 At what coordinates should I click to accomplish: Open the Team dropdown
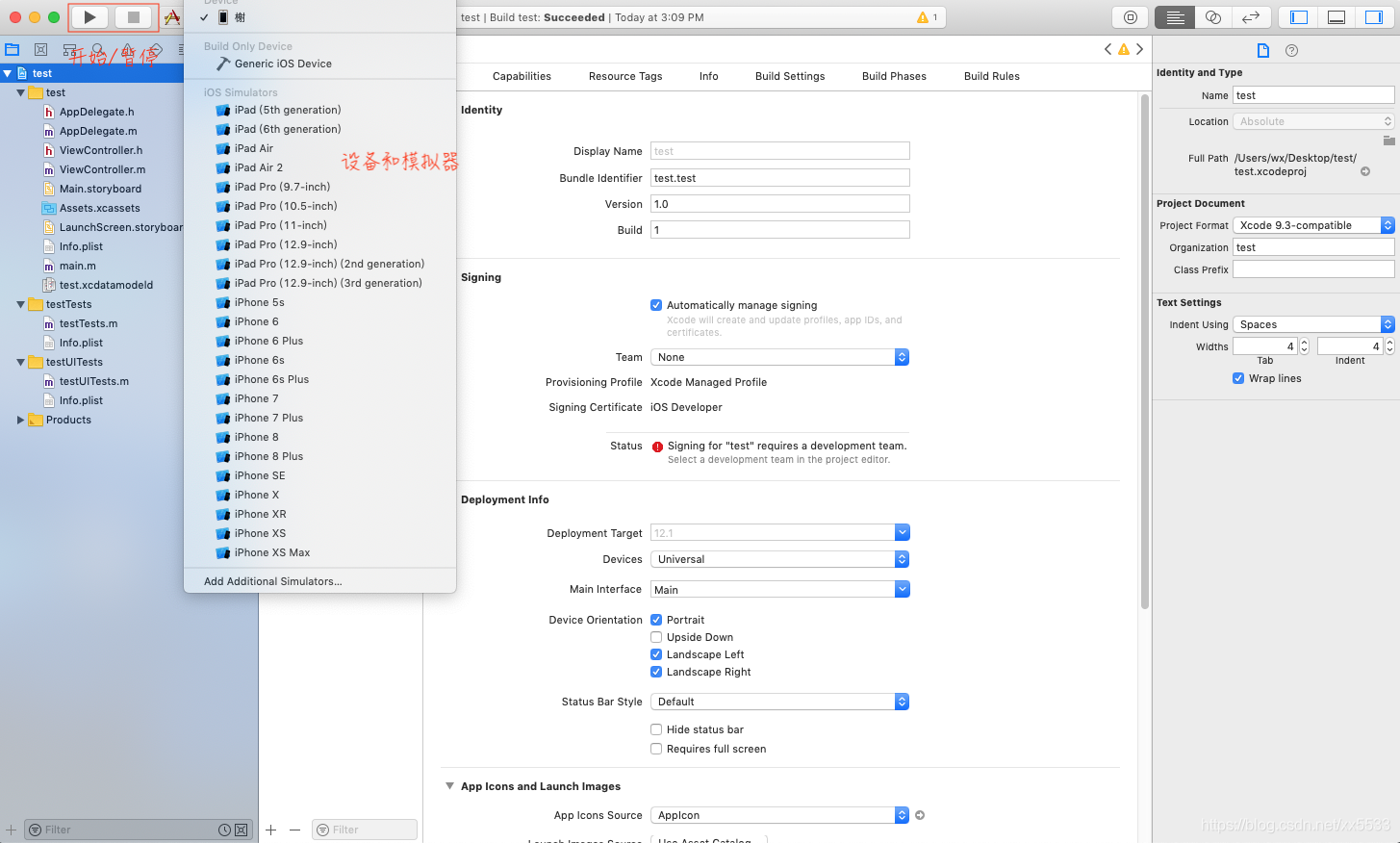pyautogui.click(x=779, y=357)
